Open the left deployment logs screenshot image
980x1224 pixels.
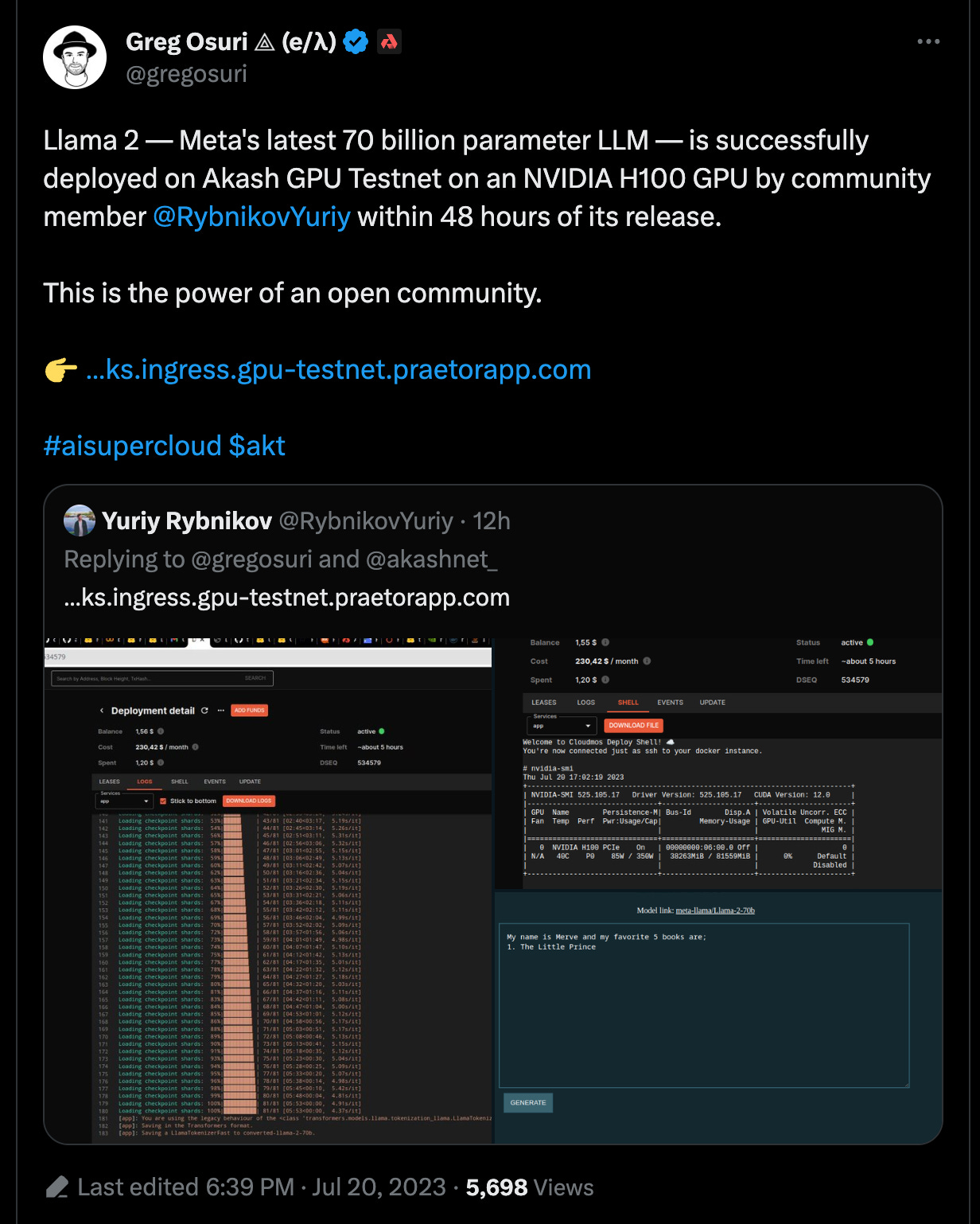268,890
